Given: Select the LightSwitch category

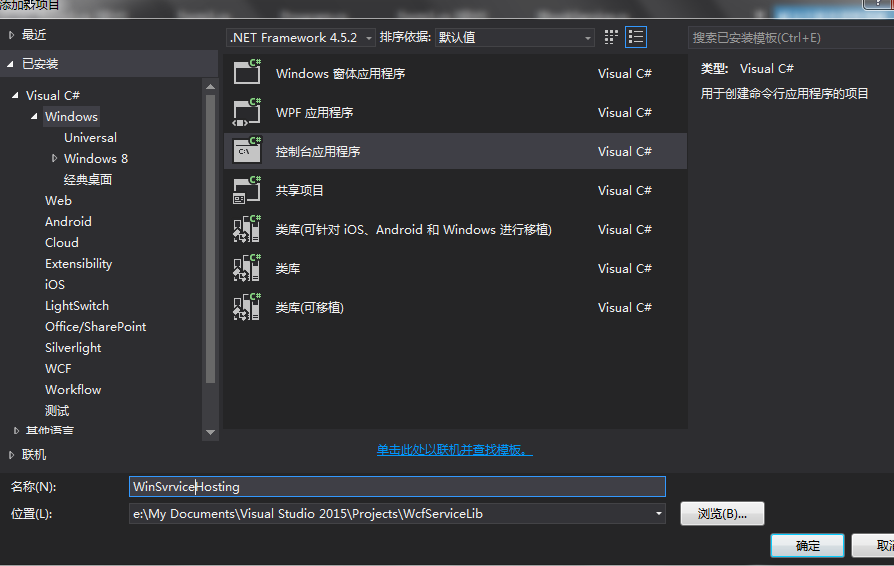Looking at the screenshot, I should click(x=76, y=306).
